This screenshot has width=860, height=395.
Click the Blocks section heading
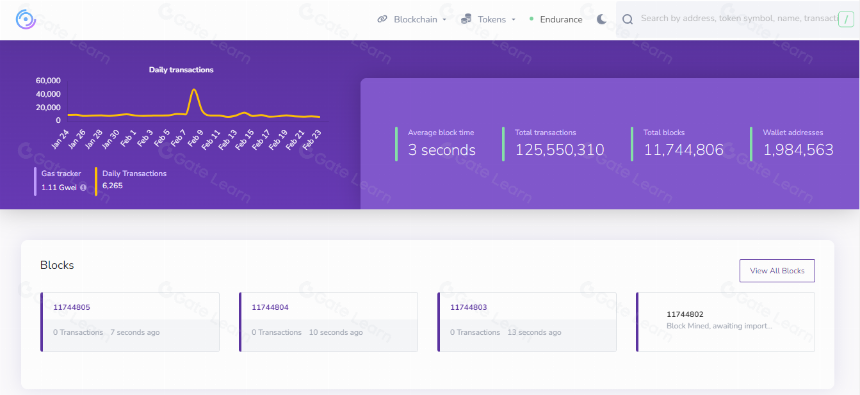57,266
